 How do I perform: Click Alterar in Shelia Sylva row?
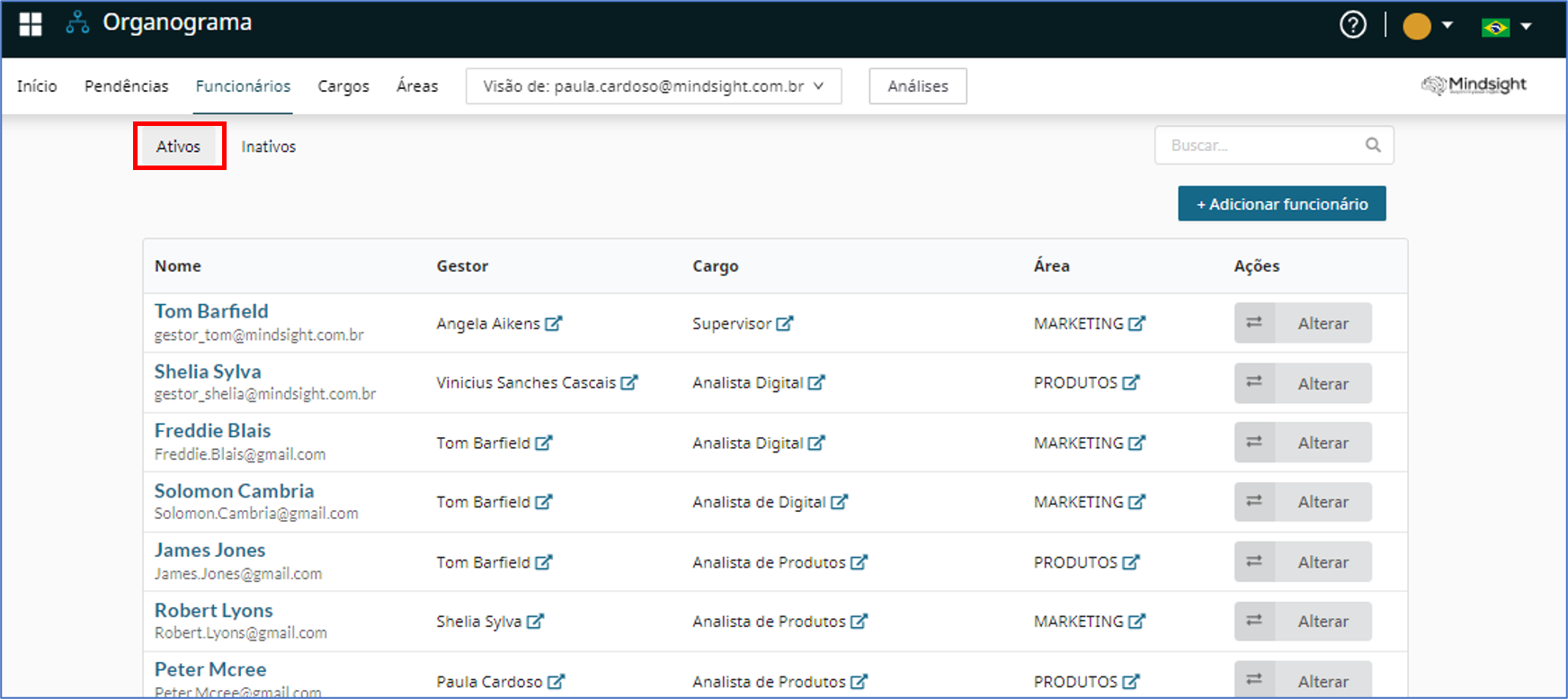pyautogui.click(x=1323, y=383)
